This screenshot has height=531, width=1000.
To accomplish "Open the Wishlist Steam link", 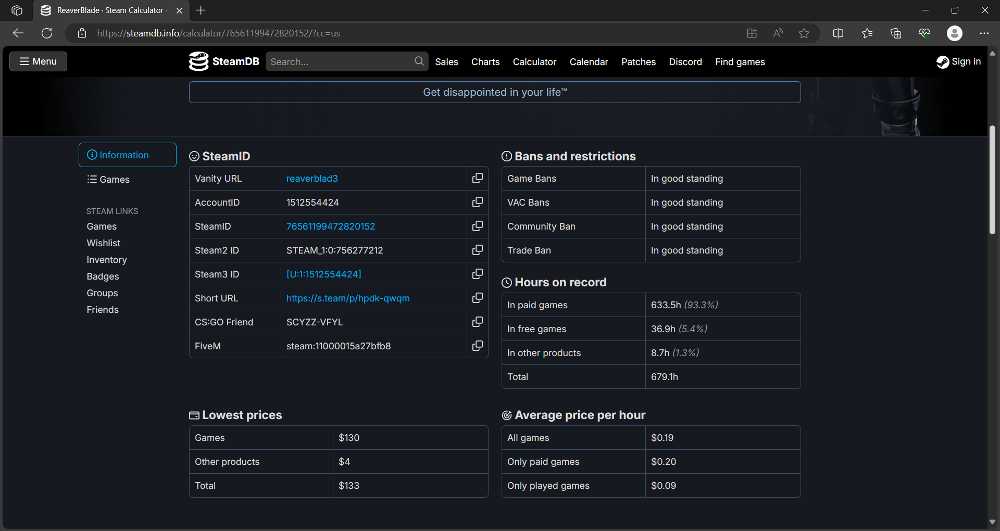I will (103, 243).
